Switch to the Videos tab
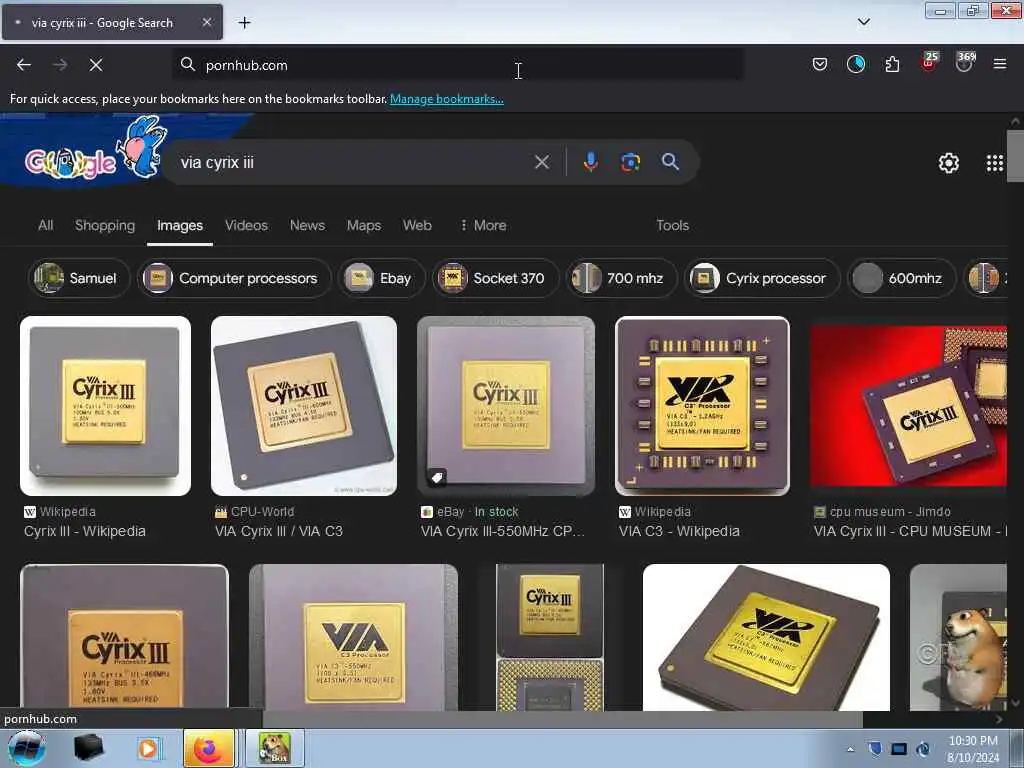The height and width of the screenshot is (768, 1024). [246, 225]
